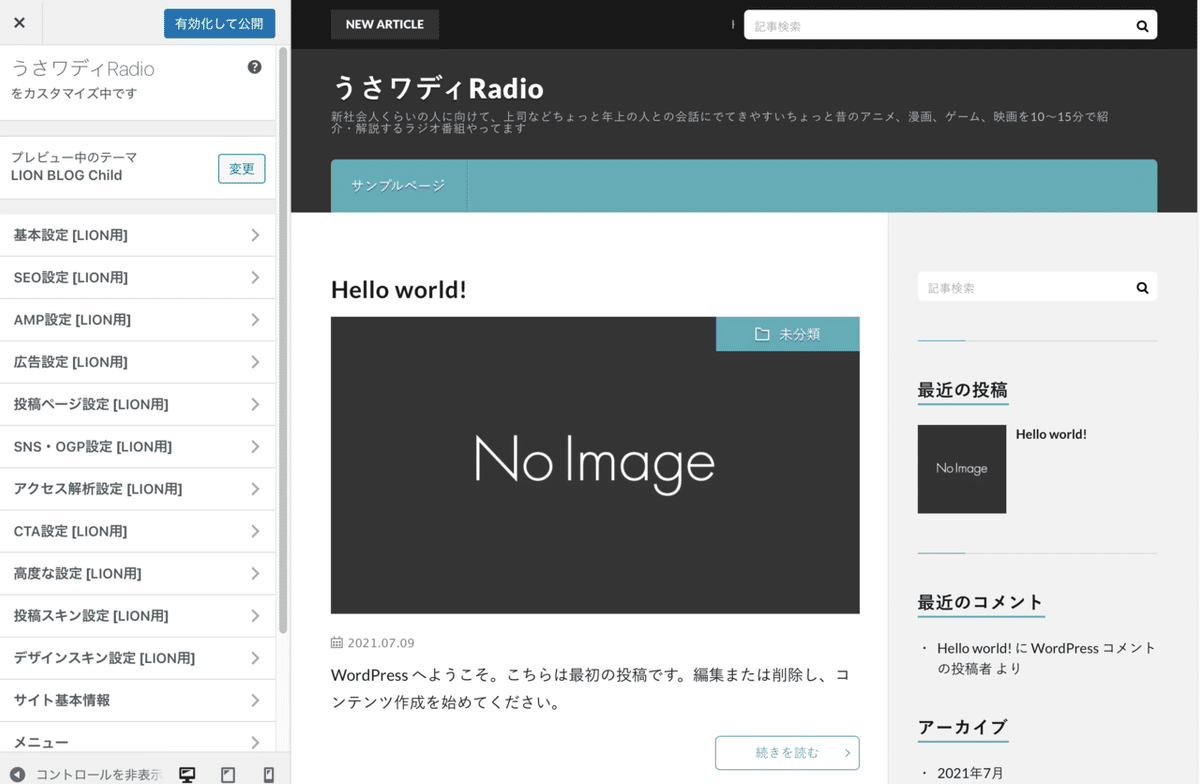Open the うさワディRadio site title link

point(437,88)
